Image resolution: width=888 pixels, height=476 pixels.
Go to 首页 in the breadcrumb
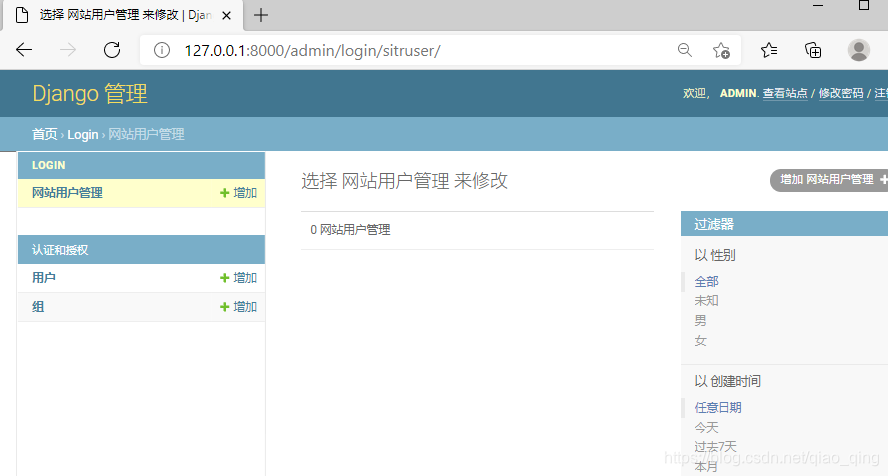click(x=45, y=134)
